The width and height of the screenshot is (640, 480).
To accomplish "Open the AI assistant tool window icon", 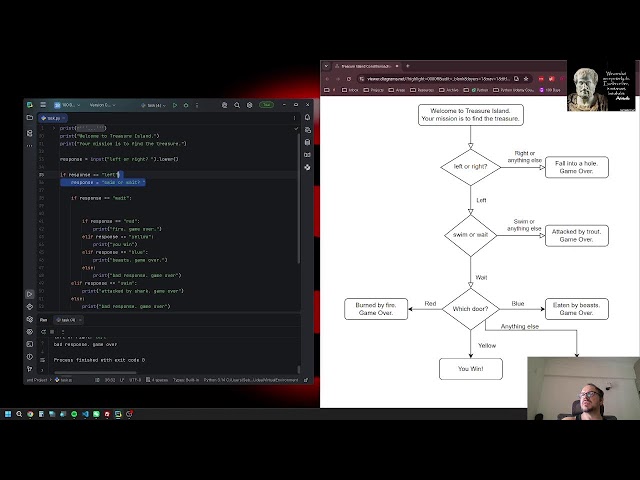I will (307, 130).
